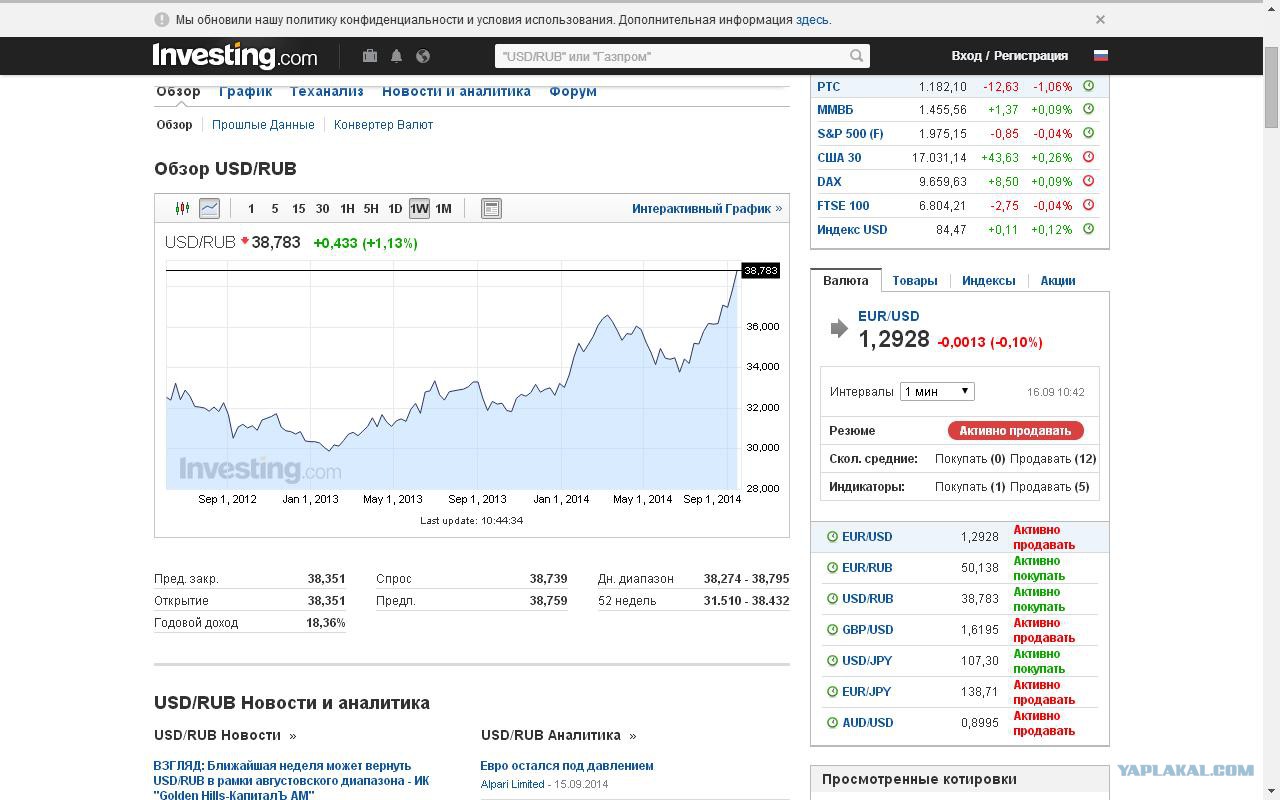Open Новости и аналитика tab

tap(456, 91)
